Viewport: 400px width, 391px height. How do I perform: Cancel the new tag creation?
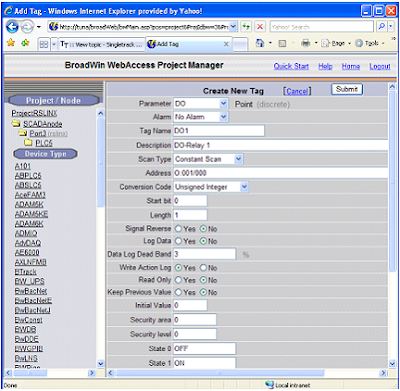tap(297, 91)
